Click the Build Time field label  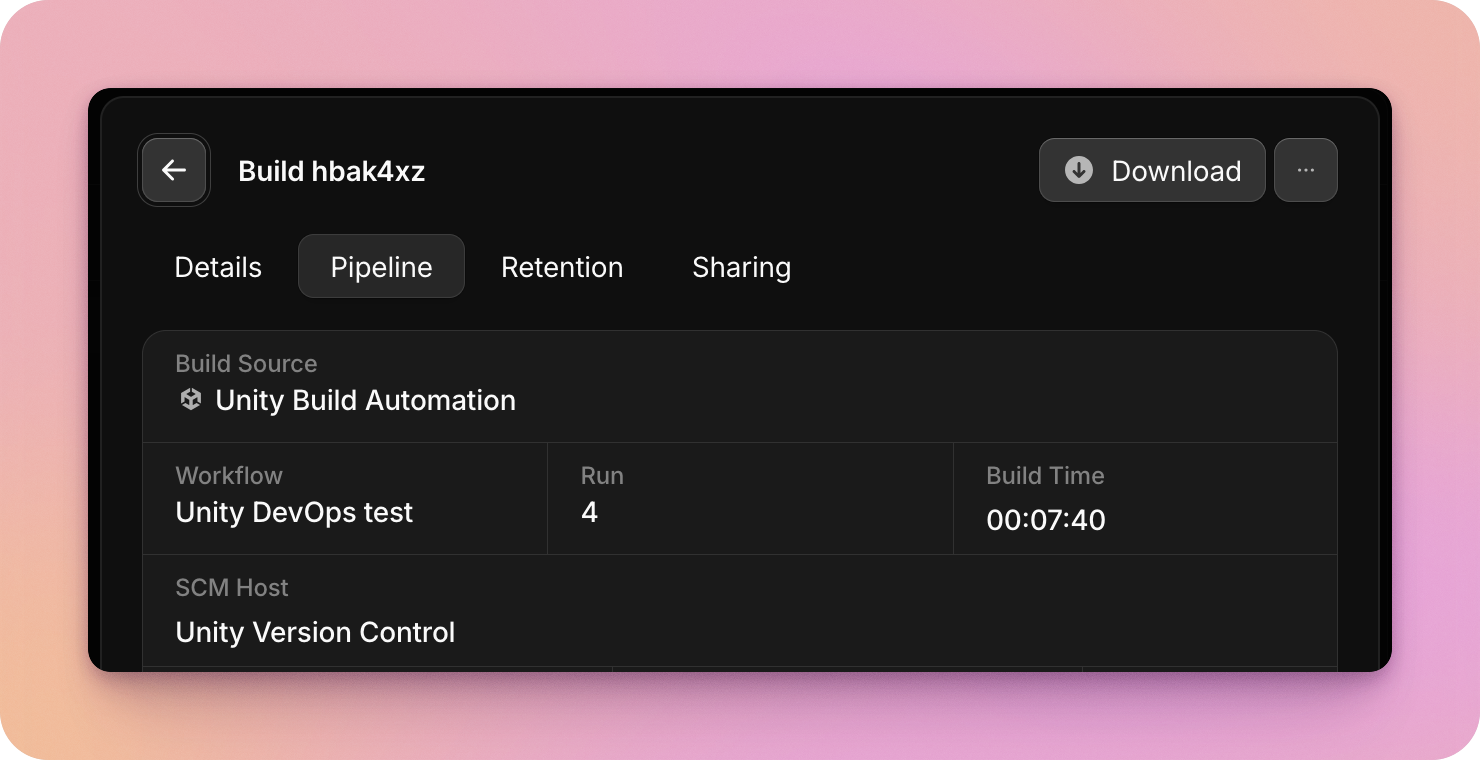pos(1045,476)
